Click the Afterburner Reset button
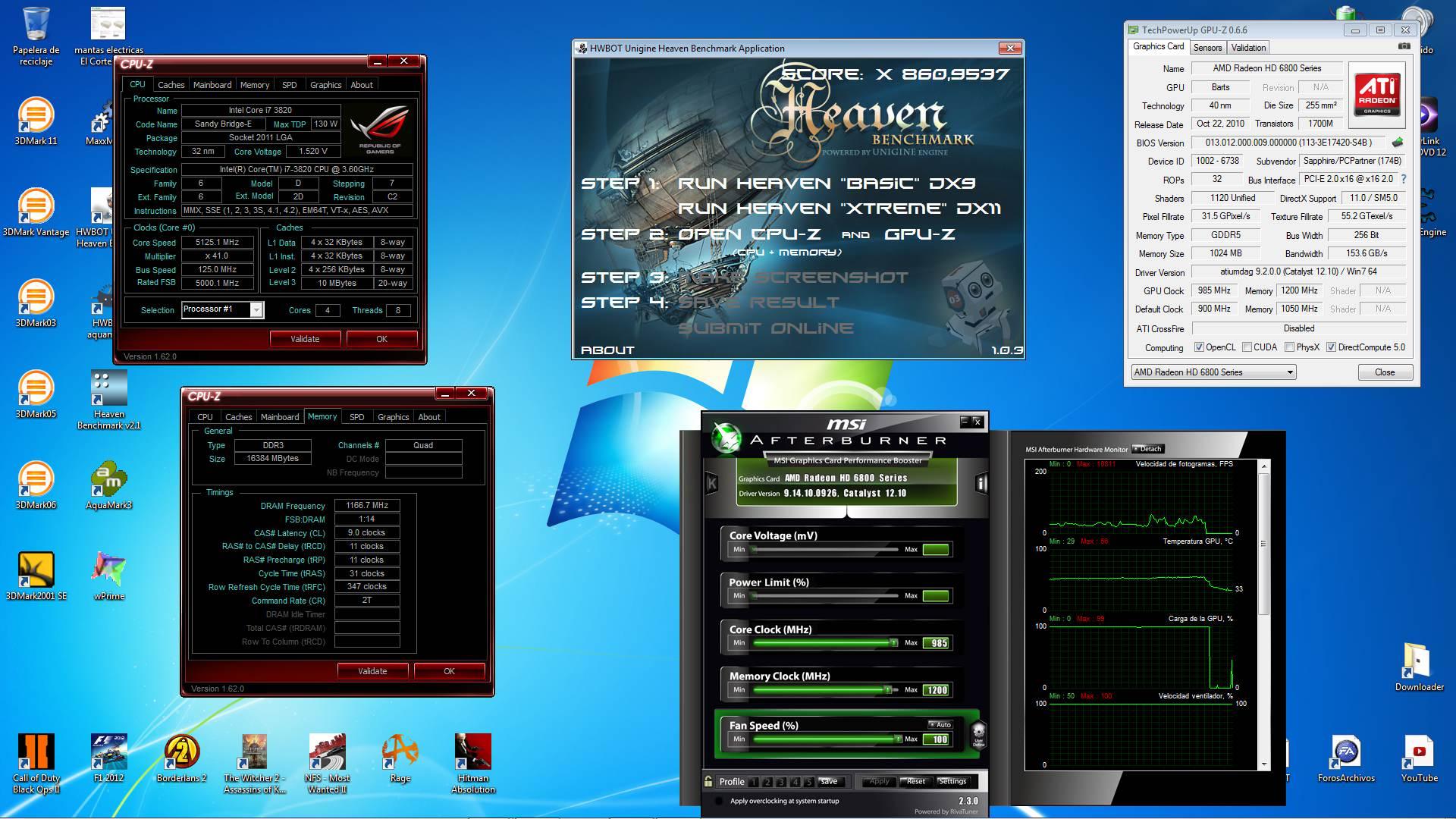This screenshot has height=819, width=1456. pos(915,781)
